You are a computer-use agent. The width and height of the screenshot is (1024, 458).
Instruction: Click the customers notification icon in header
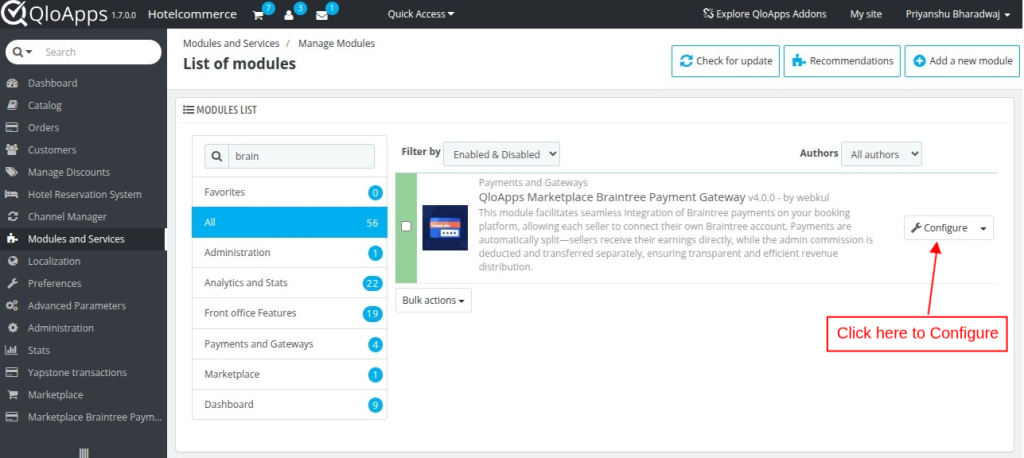(289, 15)
